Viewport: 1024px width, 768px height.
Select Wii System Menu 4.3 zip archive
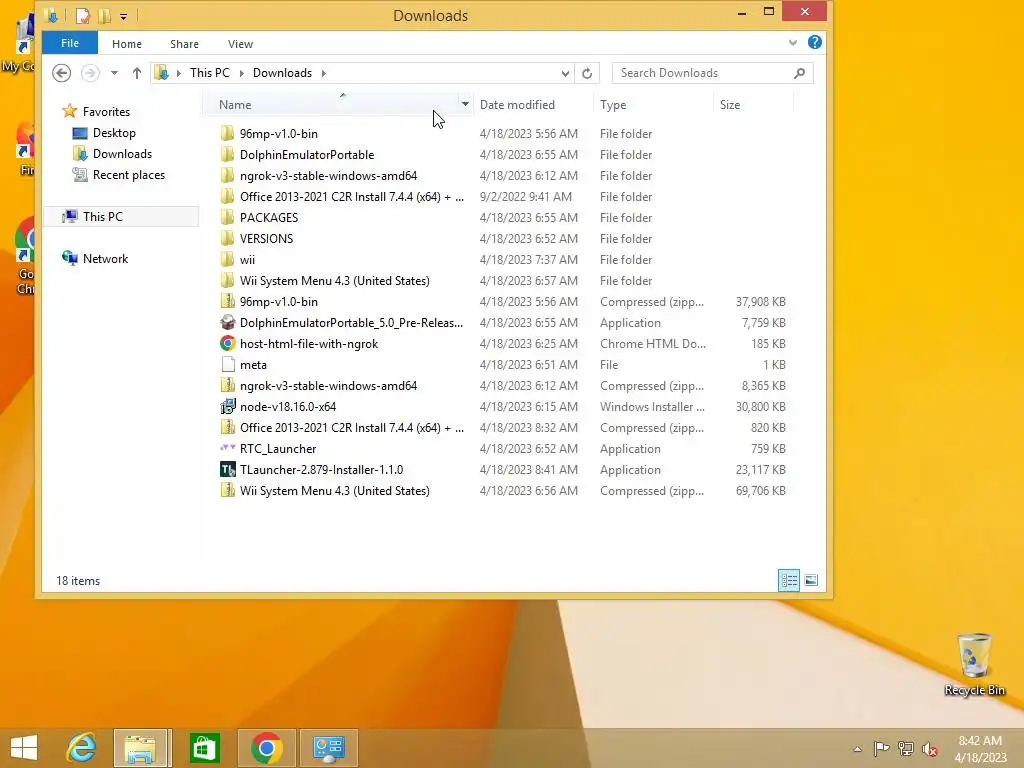pyautogui.click(x=334, y=491)
